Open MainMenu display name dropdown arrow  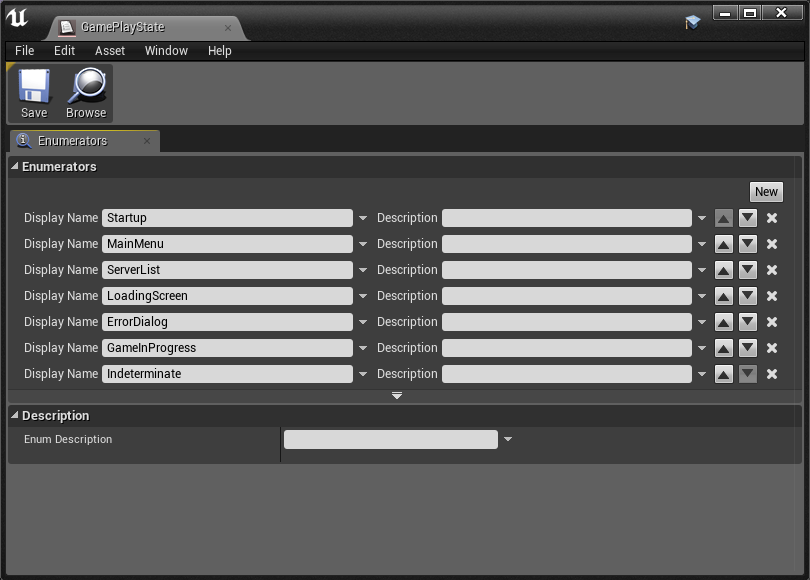(363, 244)
